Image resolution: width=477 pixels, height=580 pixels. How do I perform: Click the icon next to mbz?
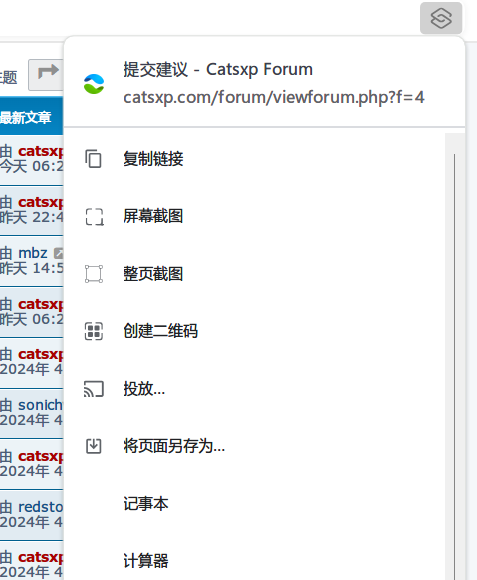[x=59, y=253]
